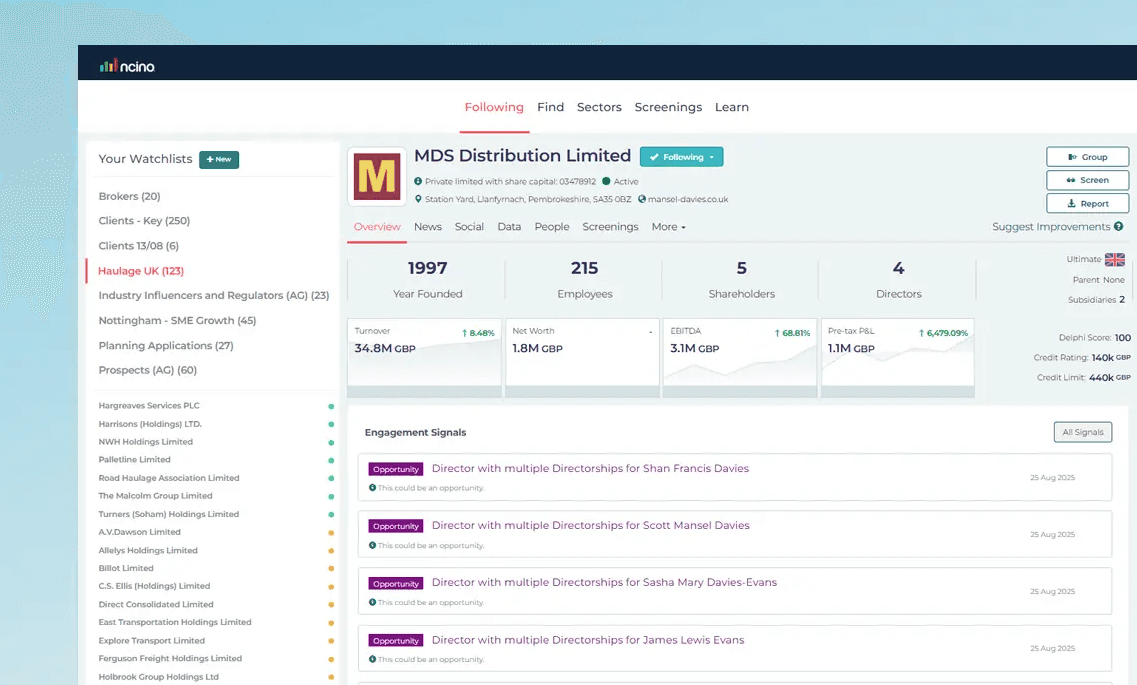Click the binoculars icon on the Screen button
The image size is (1137, 685).
coord(1071,180)
